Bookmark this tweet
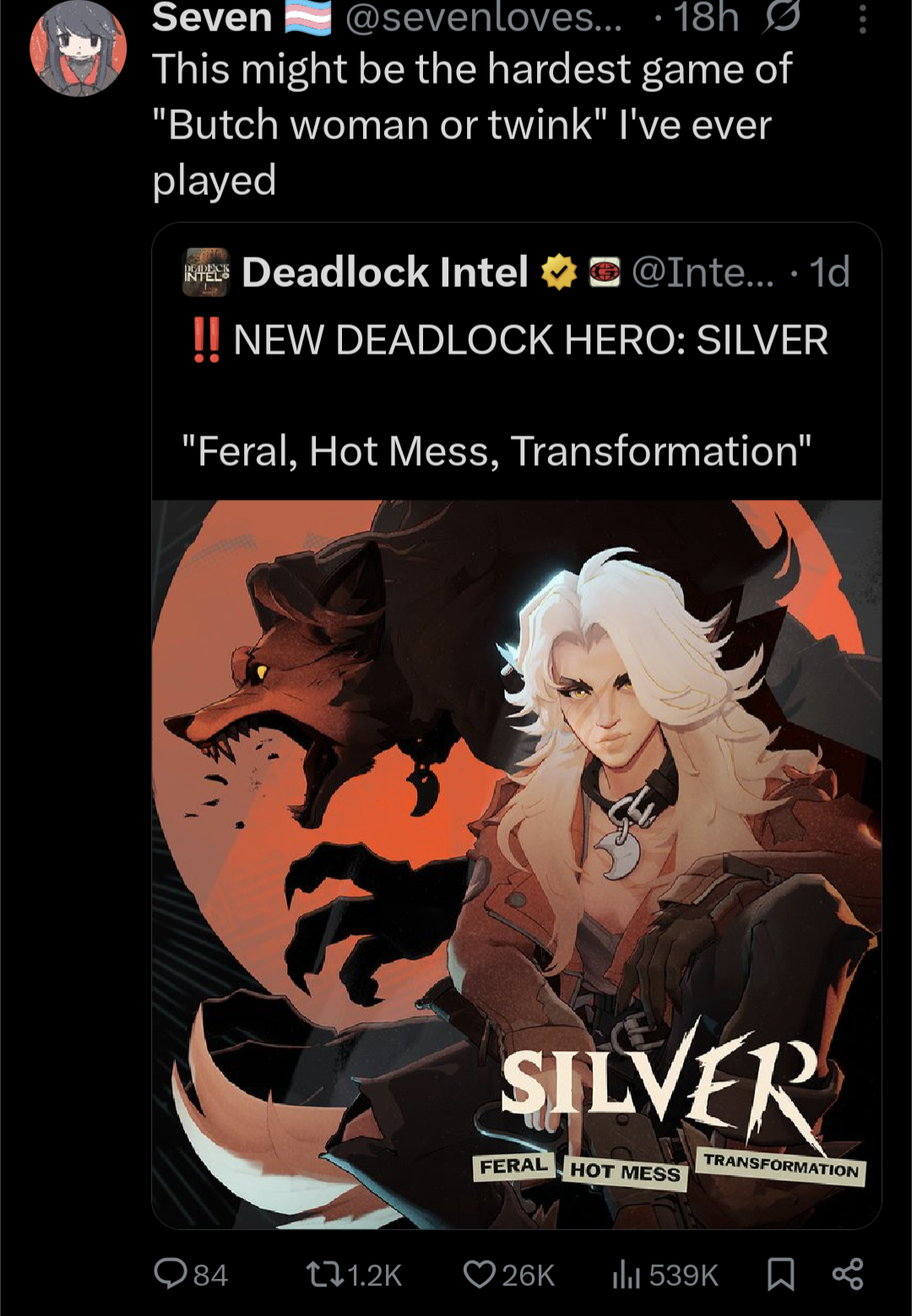 click(x=780, y=1274)
